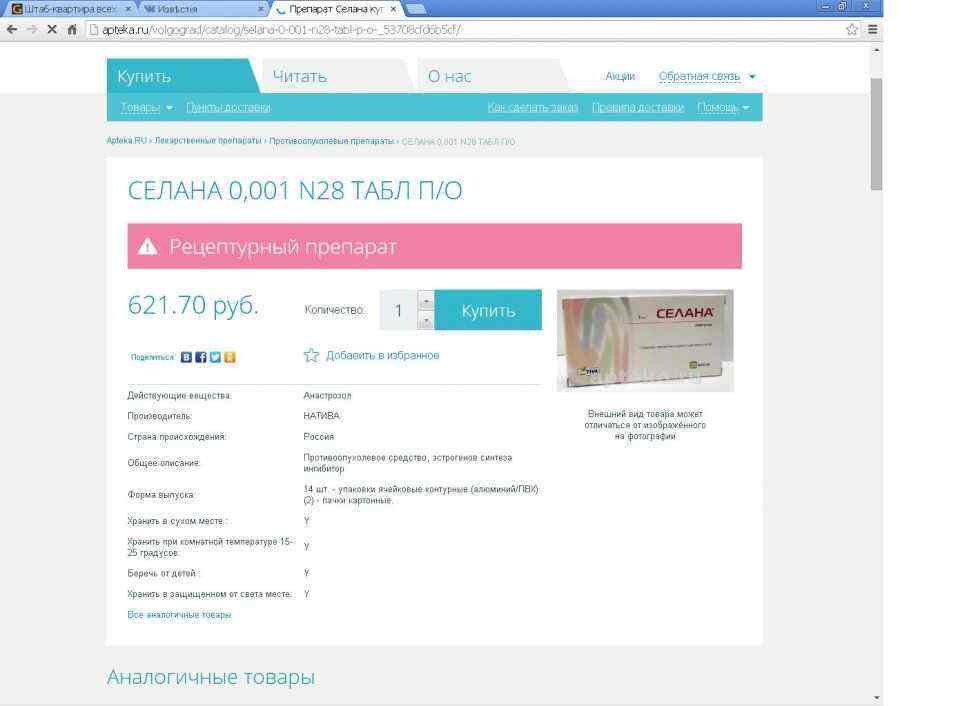
Task: Increase quantity with the up arrow
Action: [x=426, y=300]
